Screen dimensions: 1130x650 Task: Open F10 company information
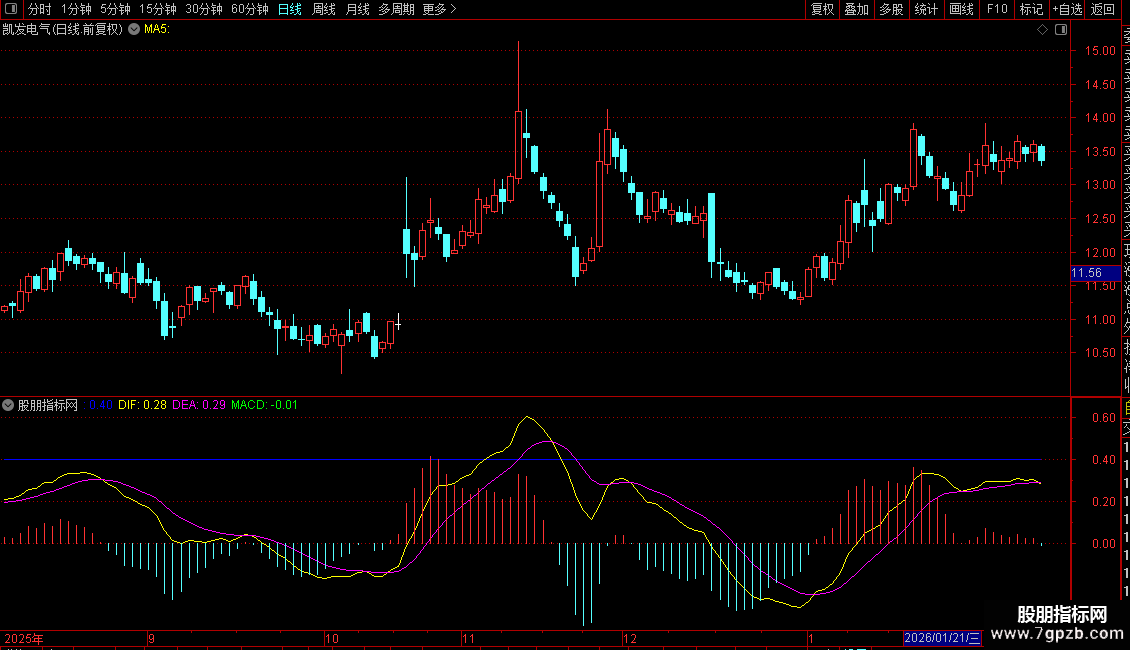point(996,9)
